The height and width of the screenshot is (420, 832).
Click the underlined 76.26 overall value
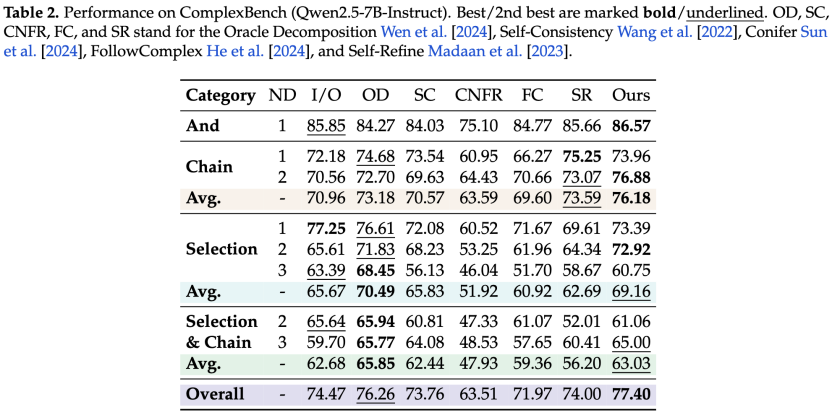[376, 394]
